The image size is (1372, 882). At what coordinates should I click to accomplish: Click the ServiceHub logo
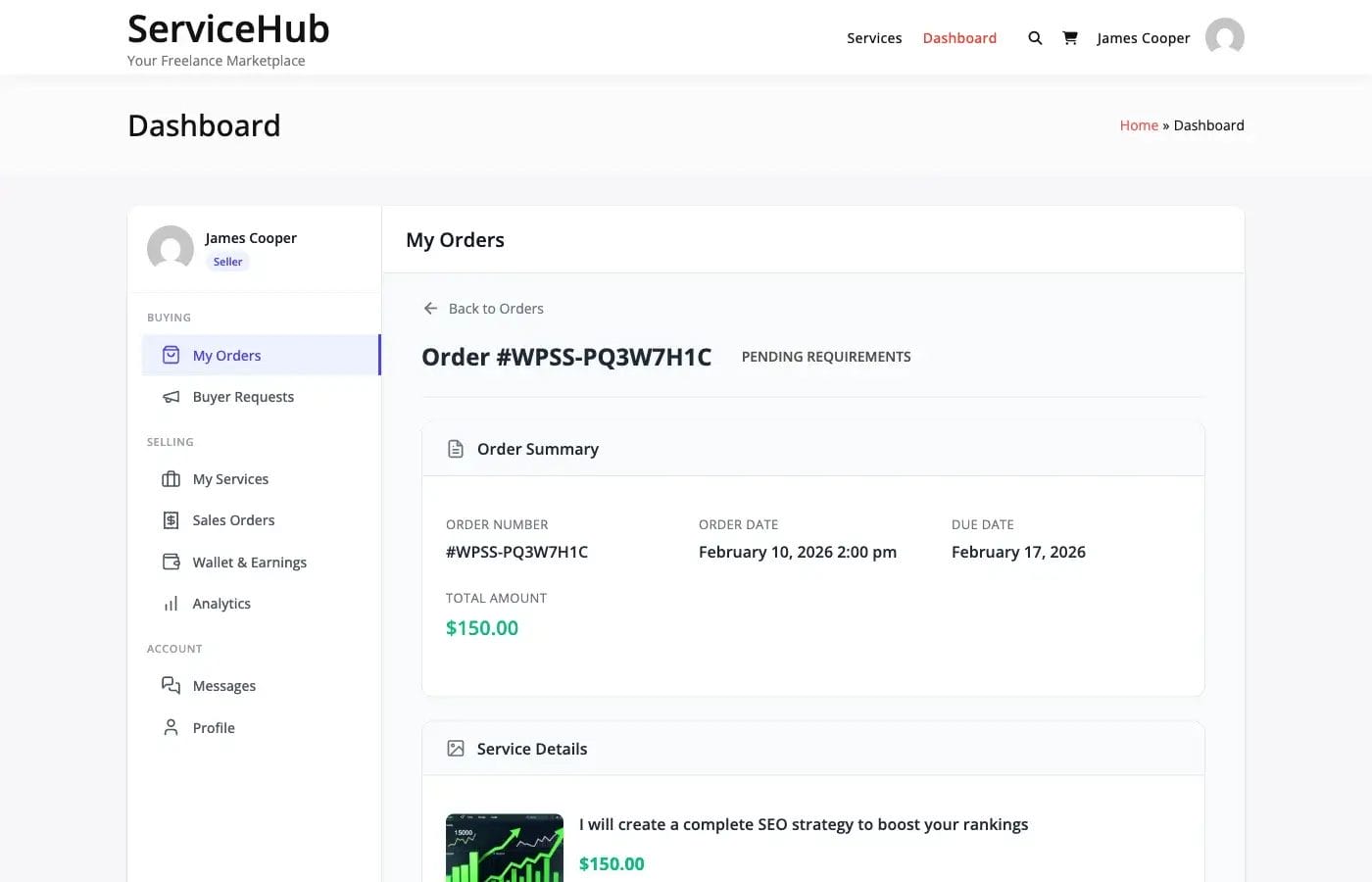pos(227,28)
